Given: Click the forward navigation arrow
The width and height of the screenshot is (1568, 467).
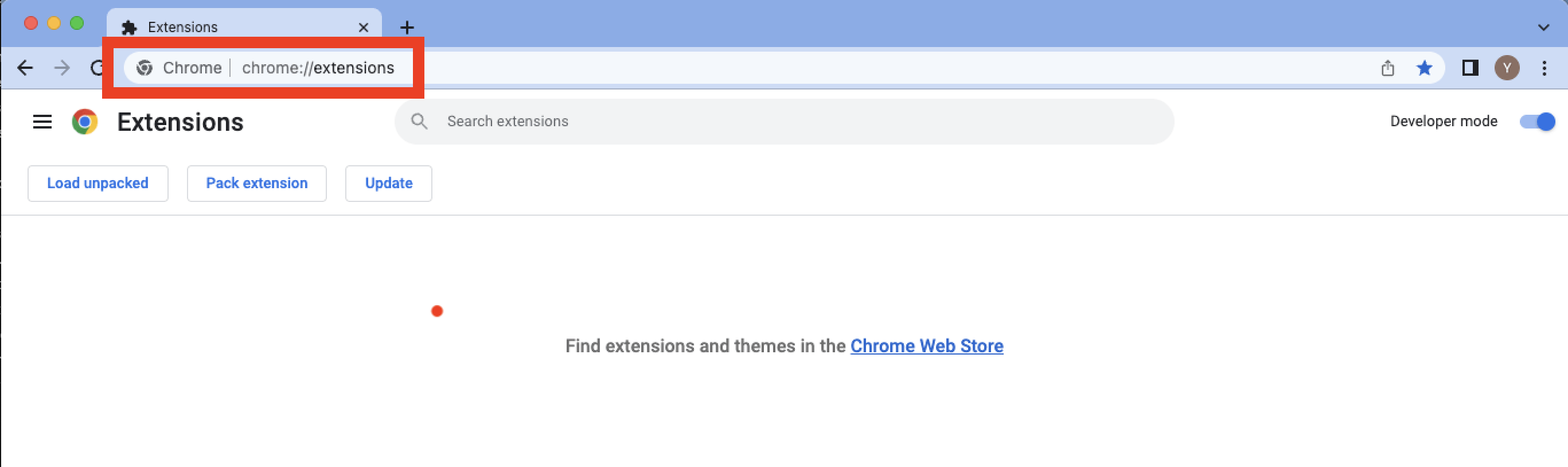Looking at the screenshot, I should tap(62, 68).
